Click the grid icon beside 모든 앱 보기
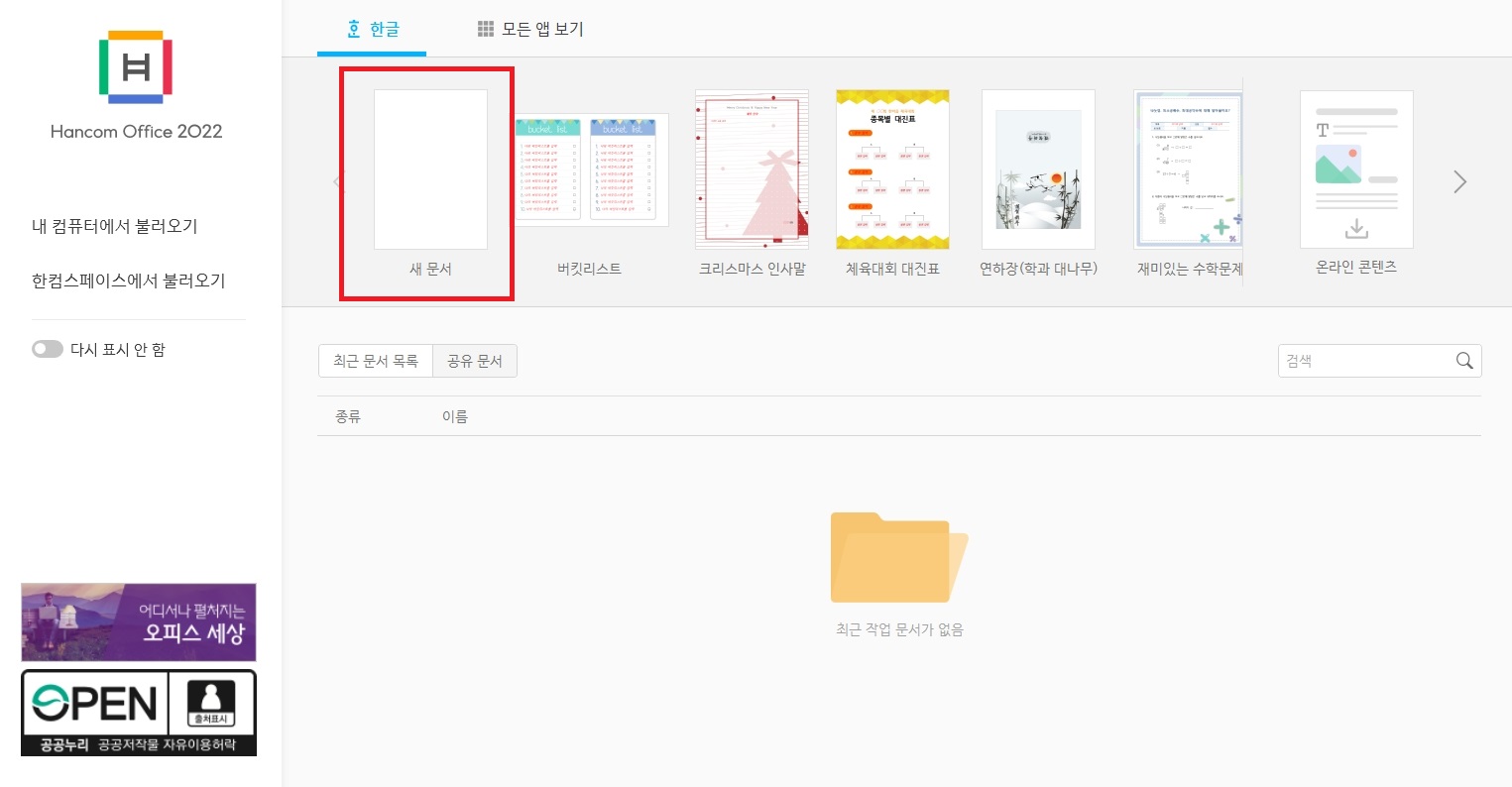The width and height of the screenshot is (1512, 787). pyautogui.click(x=485, y=30)
